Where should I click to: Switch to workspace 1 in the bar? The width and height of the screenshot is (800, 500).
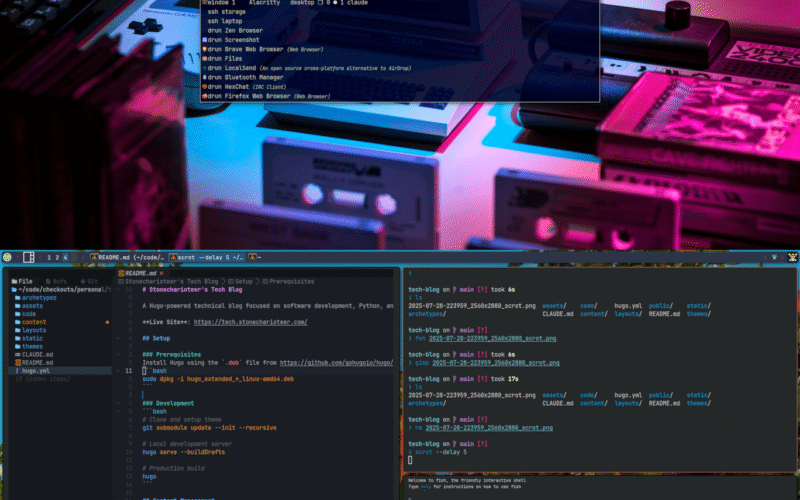(x=47, y=257)
